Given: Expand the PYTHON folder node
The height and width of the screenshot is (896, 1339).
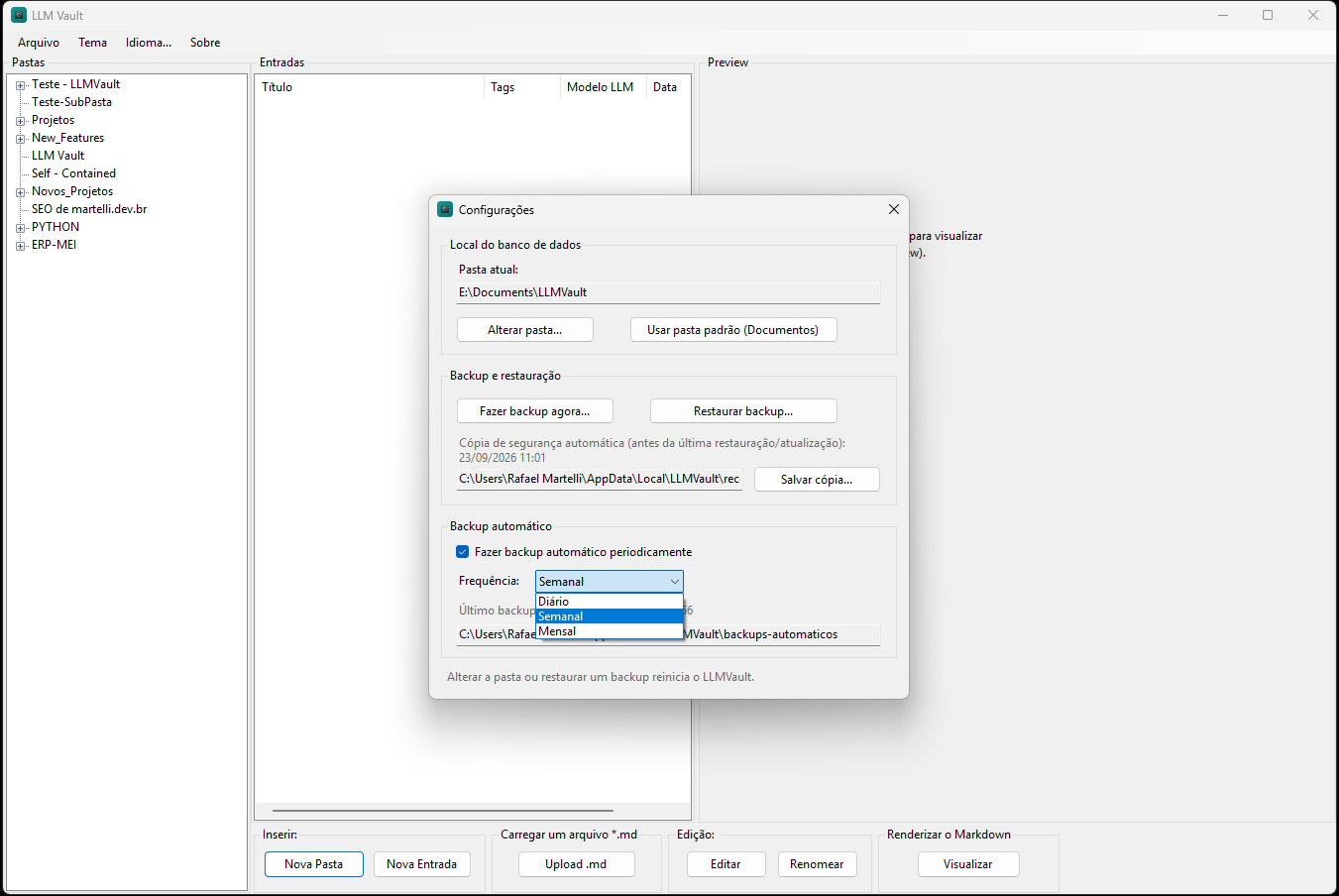Looking at the screenshot, I should point(20,228).
